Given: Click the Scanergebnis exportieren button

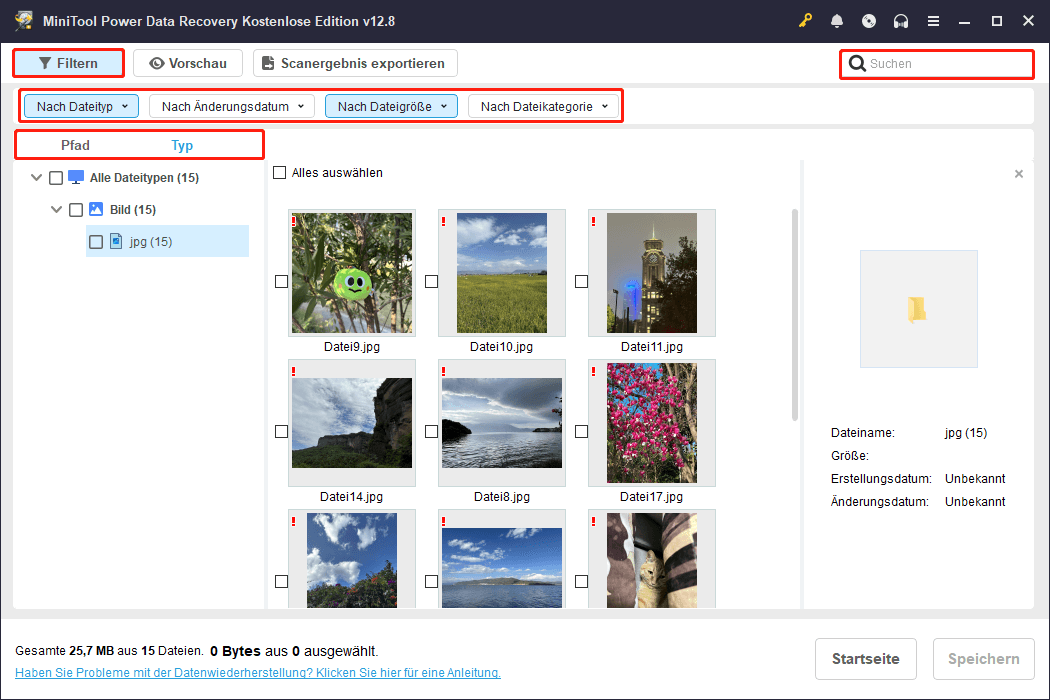Looking at the screenshot, I should 355,63.
